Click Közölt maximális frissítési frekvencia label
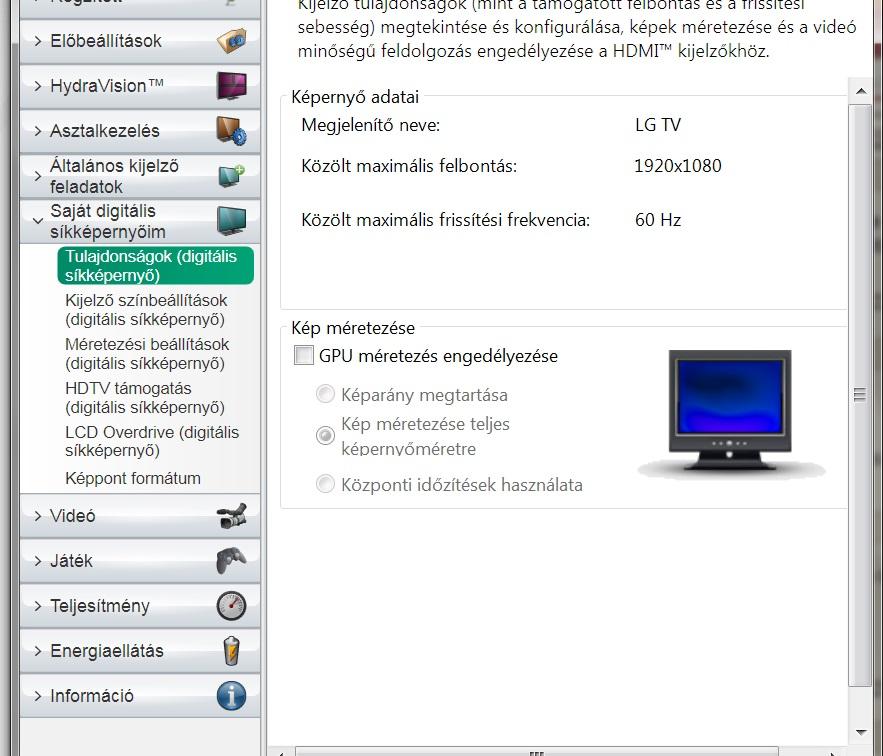883x756 pixels. coord(445,220)
